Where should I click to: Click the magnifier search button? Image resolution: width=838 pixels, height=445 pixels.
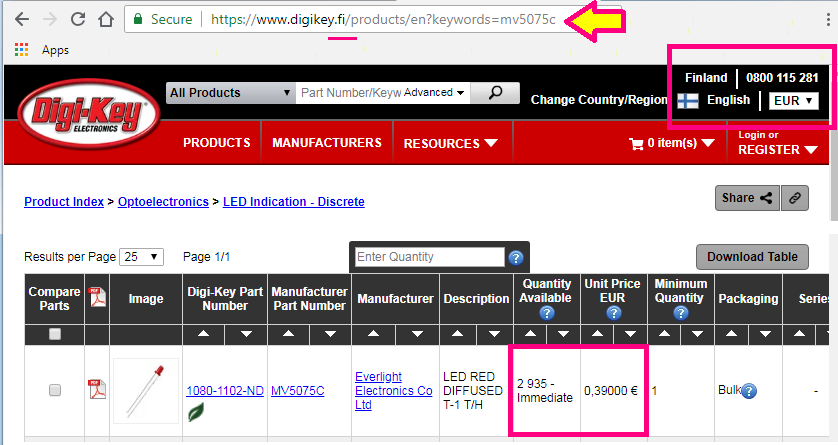pos(495,92)
